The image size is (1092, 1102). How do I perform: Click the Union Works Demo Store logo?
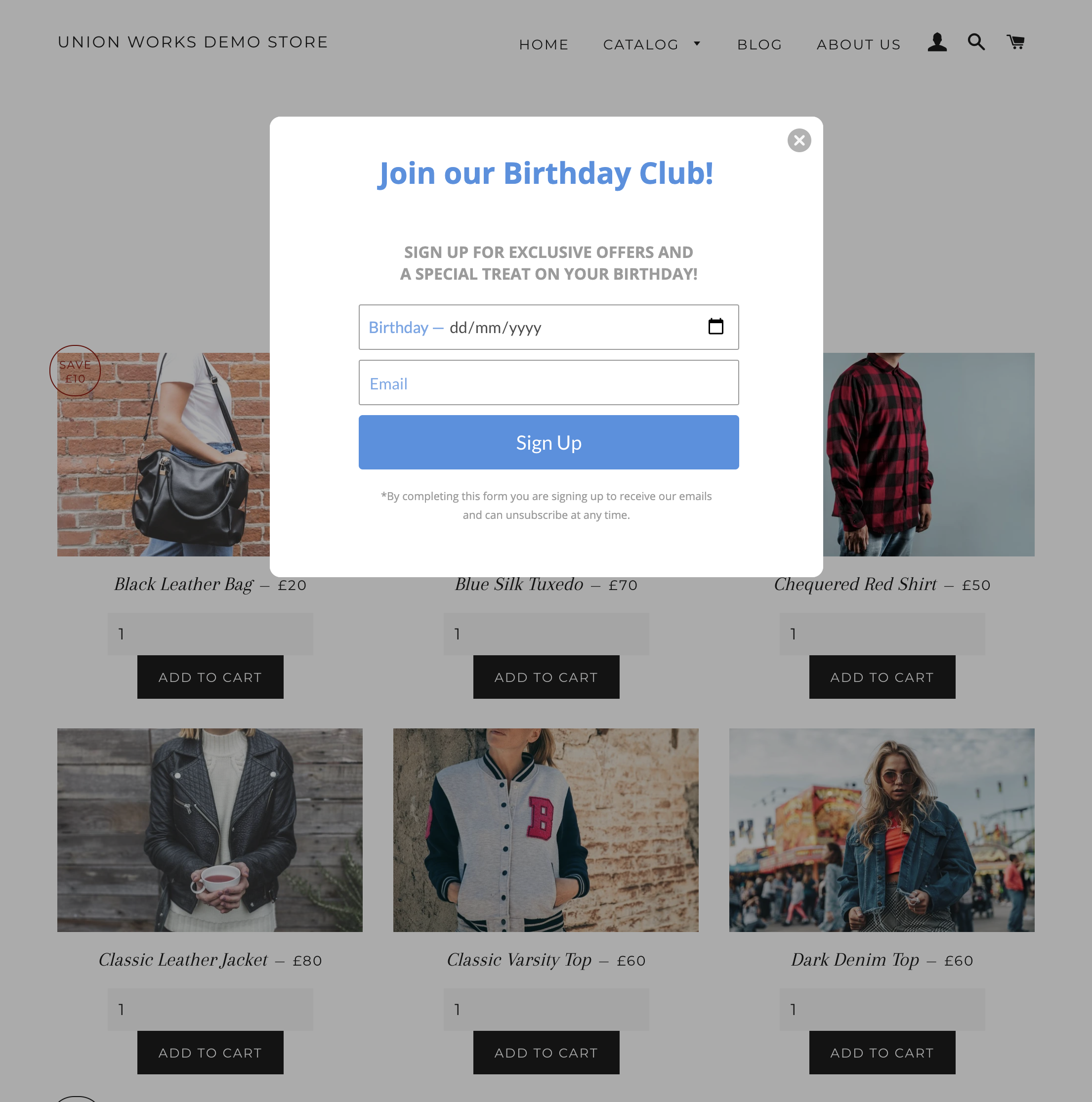click(x=193, y=42)
